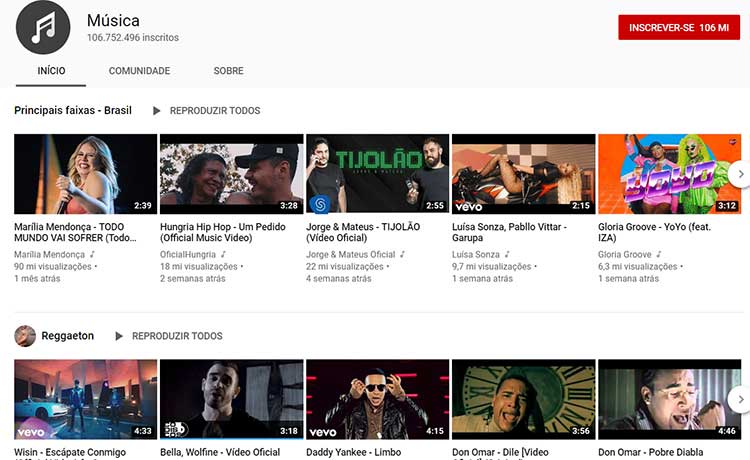Click the 18 mi visualizações text

click(x=199, y=266)
